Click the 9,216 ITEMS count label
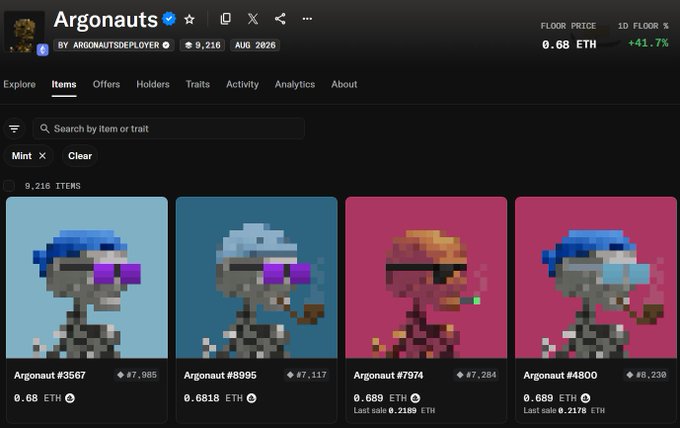 52,186
